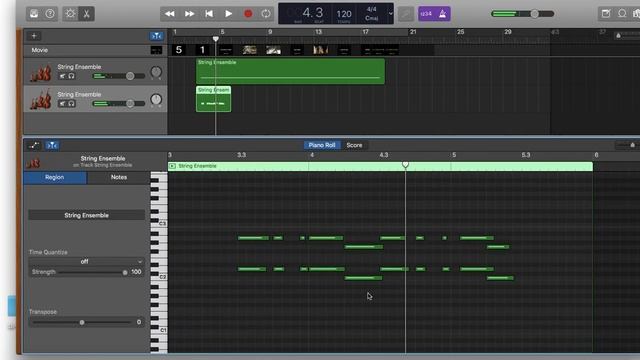Viewport: 640px width, 360px height.
Task: Toggle the 1234 Count-in button
Action: point(426,14)
